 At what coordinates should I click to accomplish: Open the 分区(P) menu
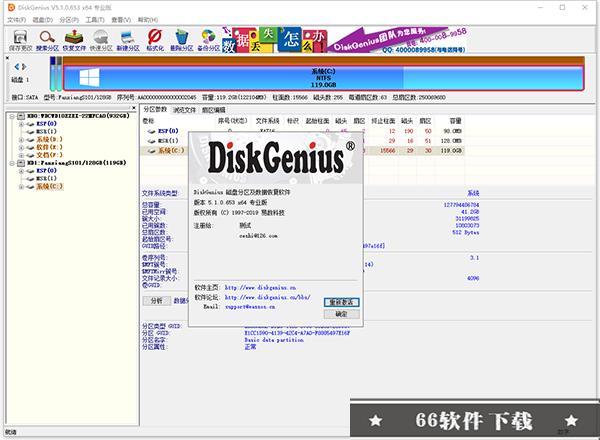pyautogui.click(x=69, y=20)
